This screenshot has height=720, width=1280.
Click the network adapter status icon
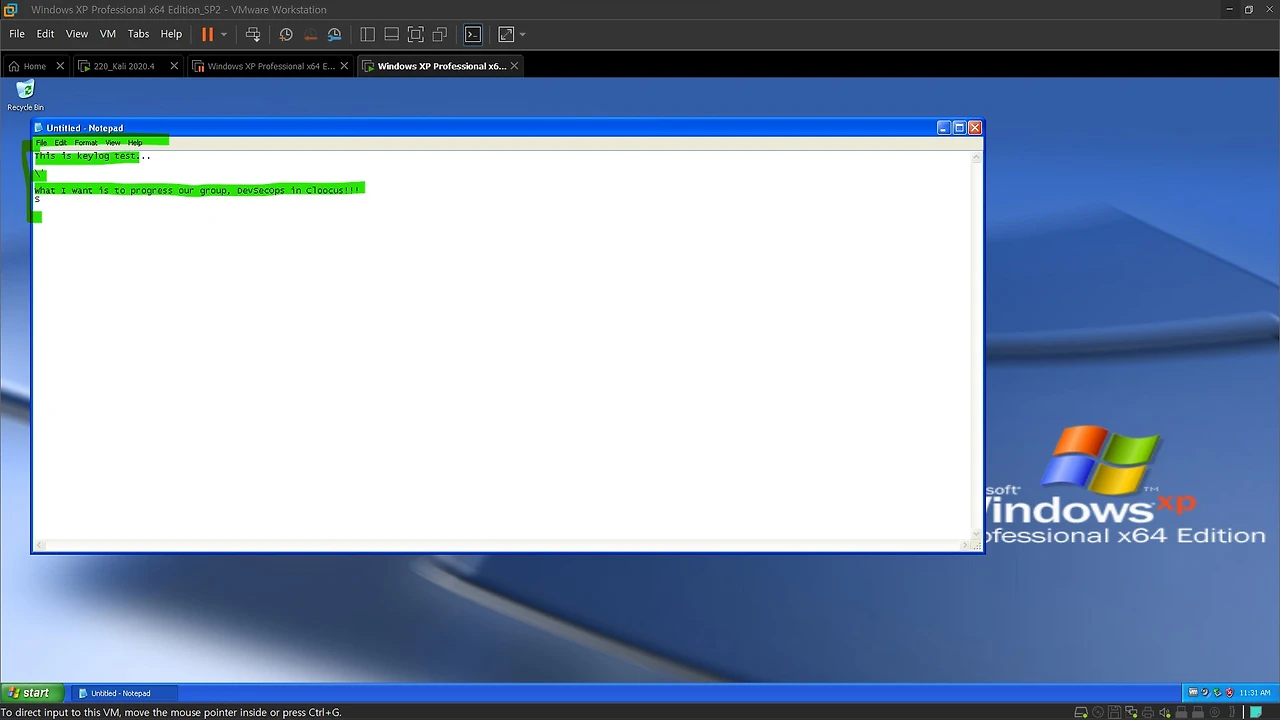pos(1132,713)
